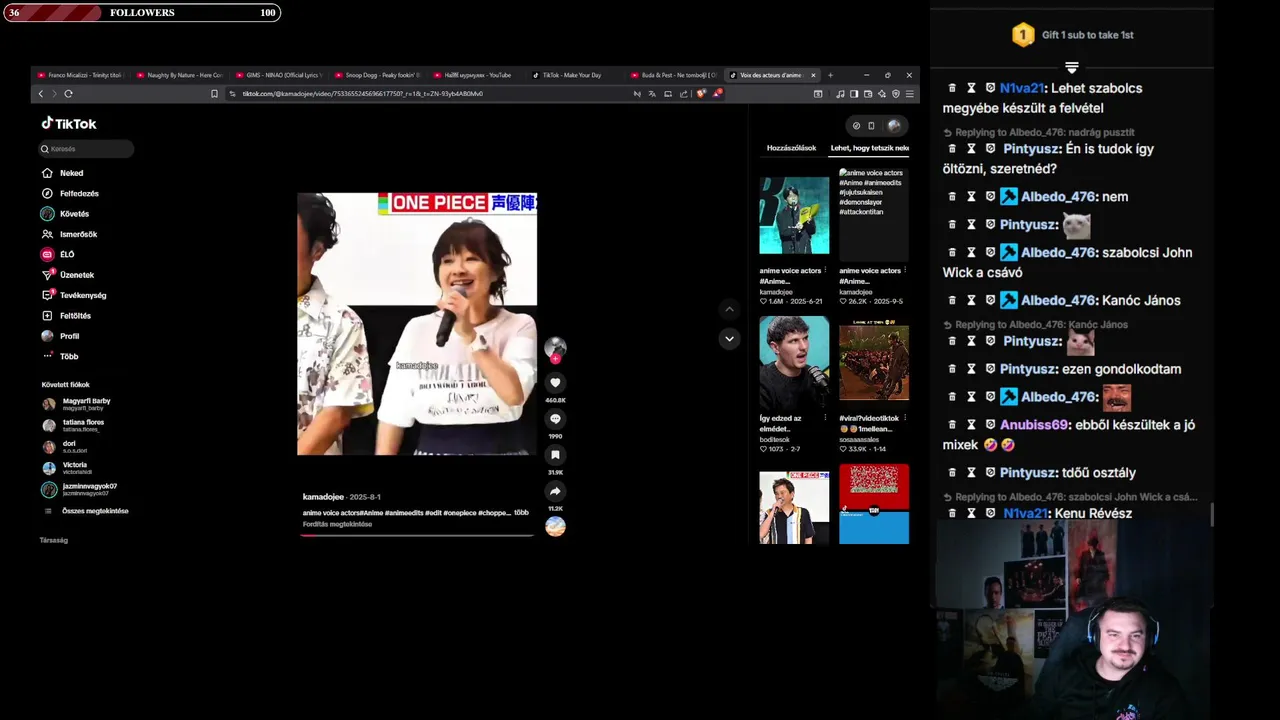Open boditesok Így edzed az elmédet video

[x=794, y=363]
